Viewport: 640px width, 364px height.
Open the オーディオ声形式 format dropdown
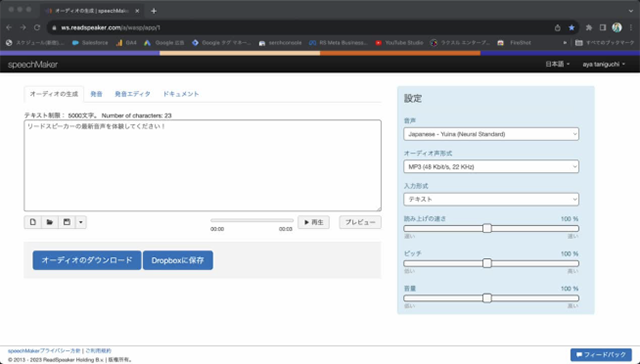[491, 166]
